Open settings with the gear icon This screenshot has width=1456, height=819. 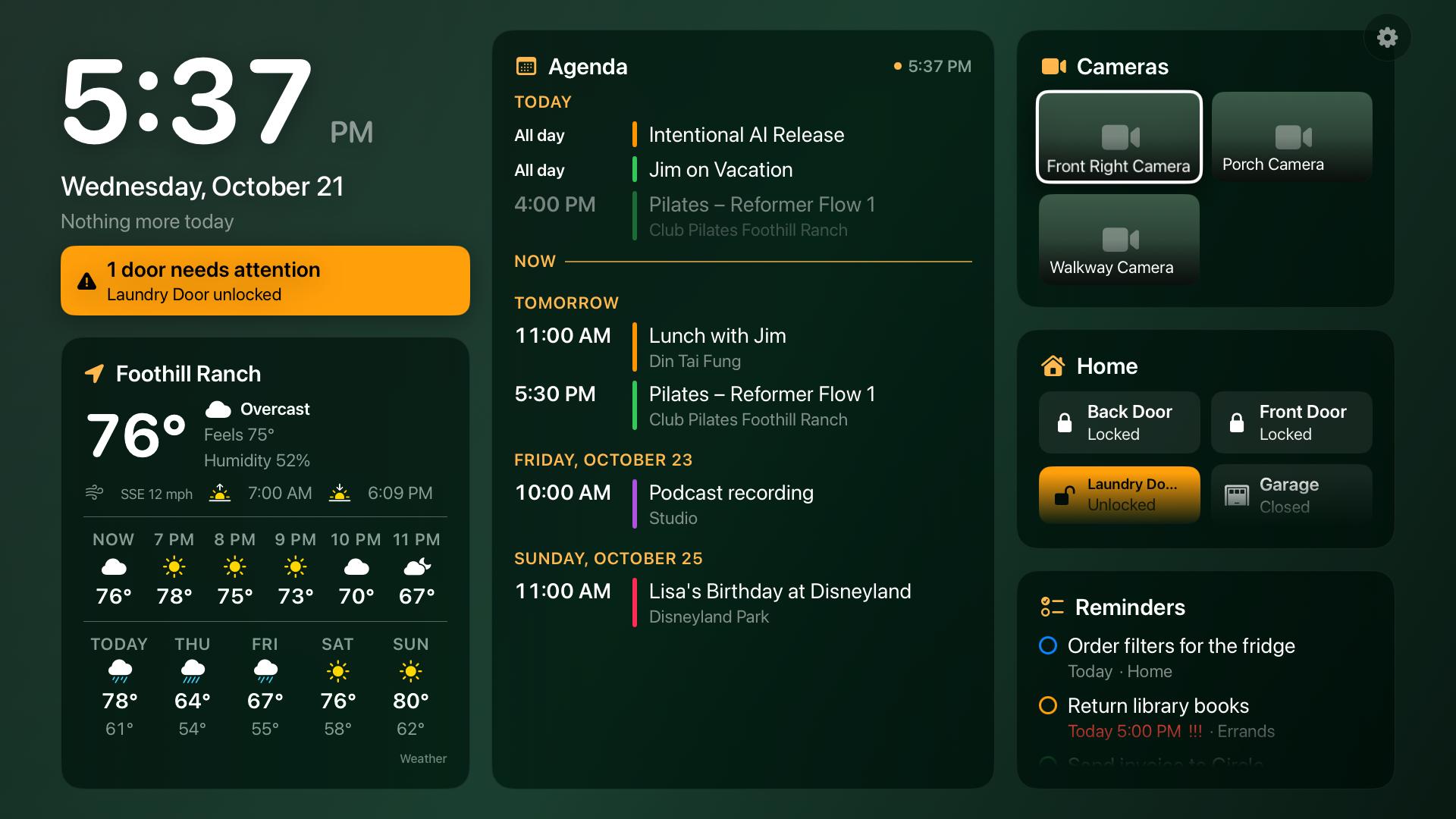pyautogui.click(x=1387, y=37)
